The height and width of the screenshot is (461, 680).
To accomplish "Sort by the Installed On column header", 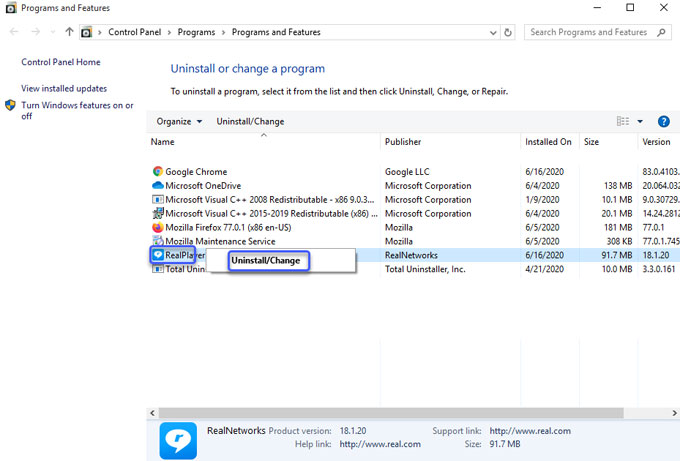I will tap(550, 141).
